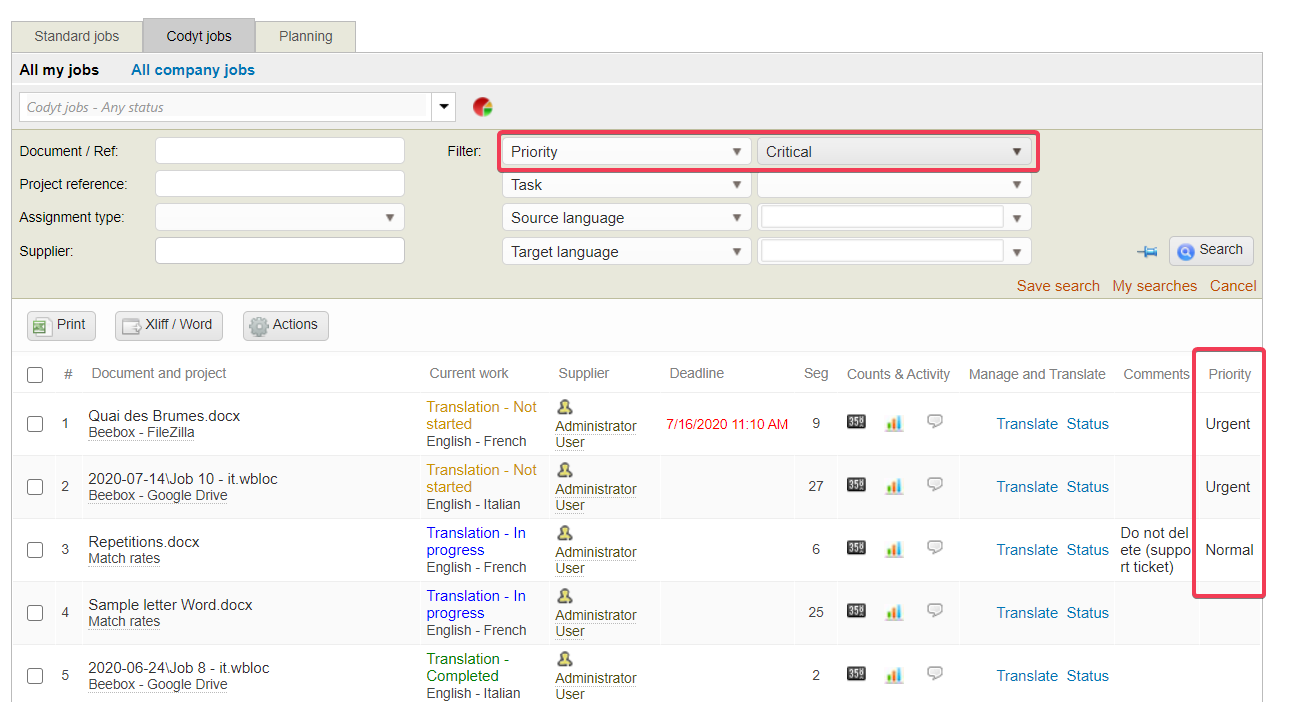Click the pin icon next to Search
The image size is (1302, 702).
[1147, 252]
